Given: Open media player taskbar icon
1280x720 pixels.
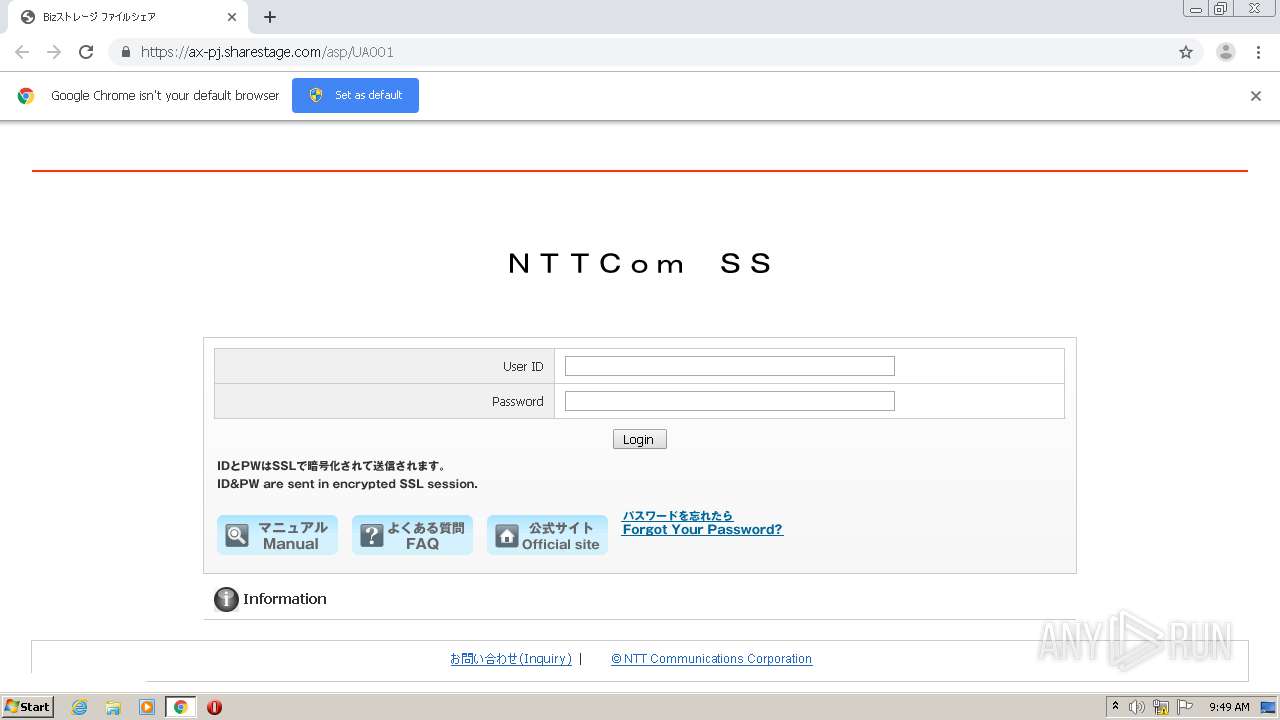Looking at the screenshot, I should [x=147, y=707].
